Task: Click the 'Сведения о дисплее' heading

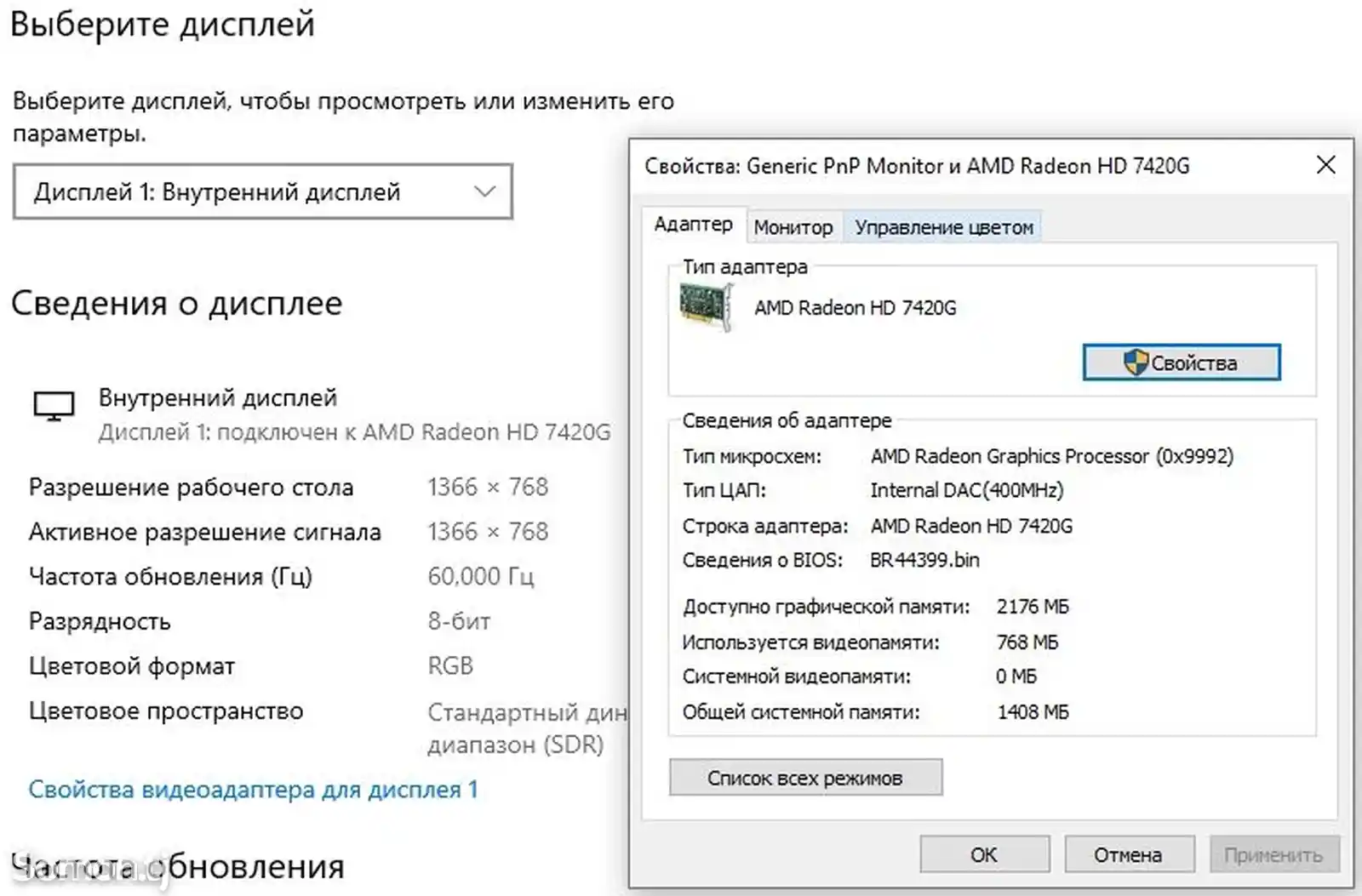Action: 177,303
